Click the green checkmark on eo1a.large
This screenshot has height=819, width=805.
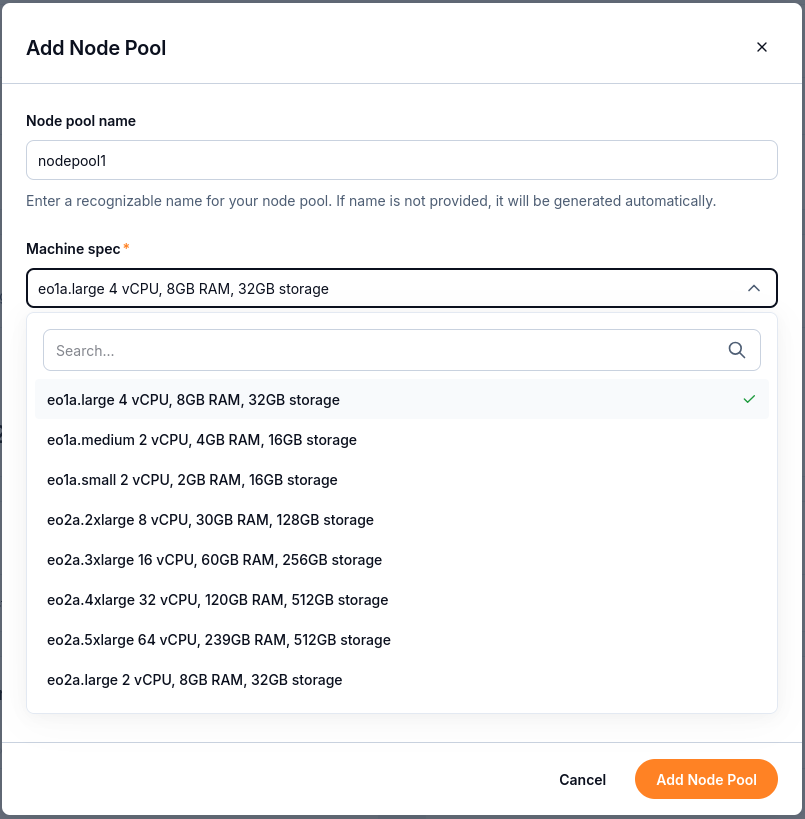(x=749, y=400)
